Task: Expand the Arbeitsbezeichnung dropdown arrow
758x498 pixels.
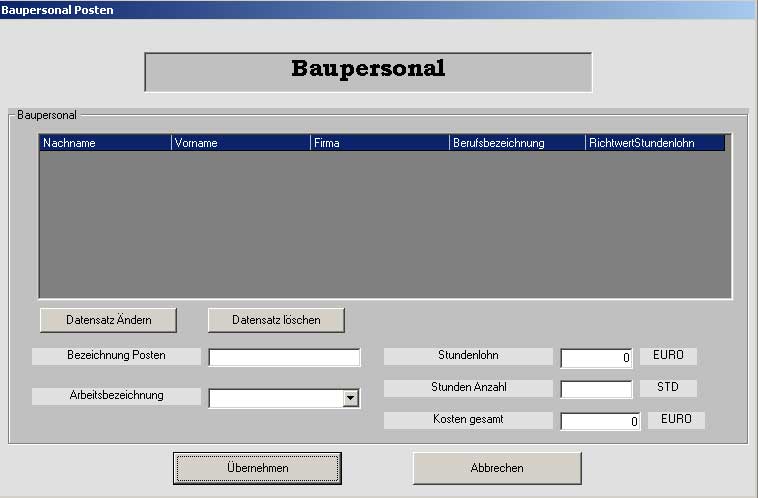Action: click(350, 398)
